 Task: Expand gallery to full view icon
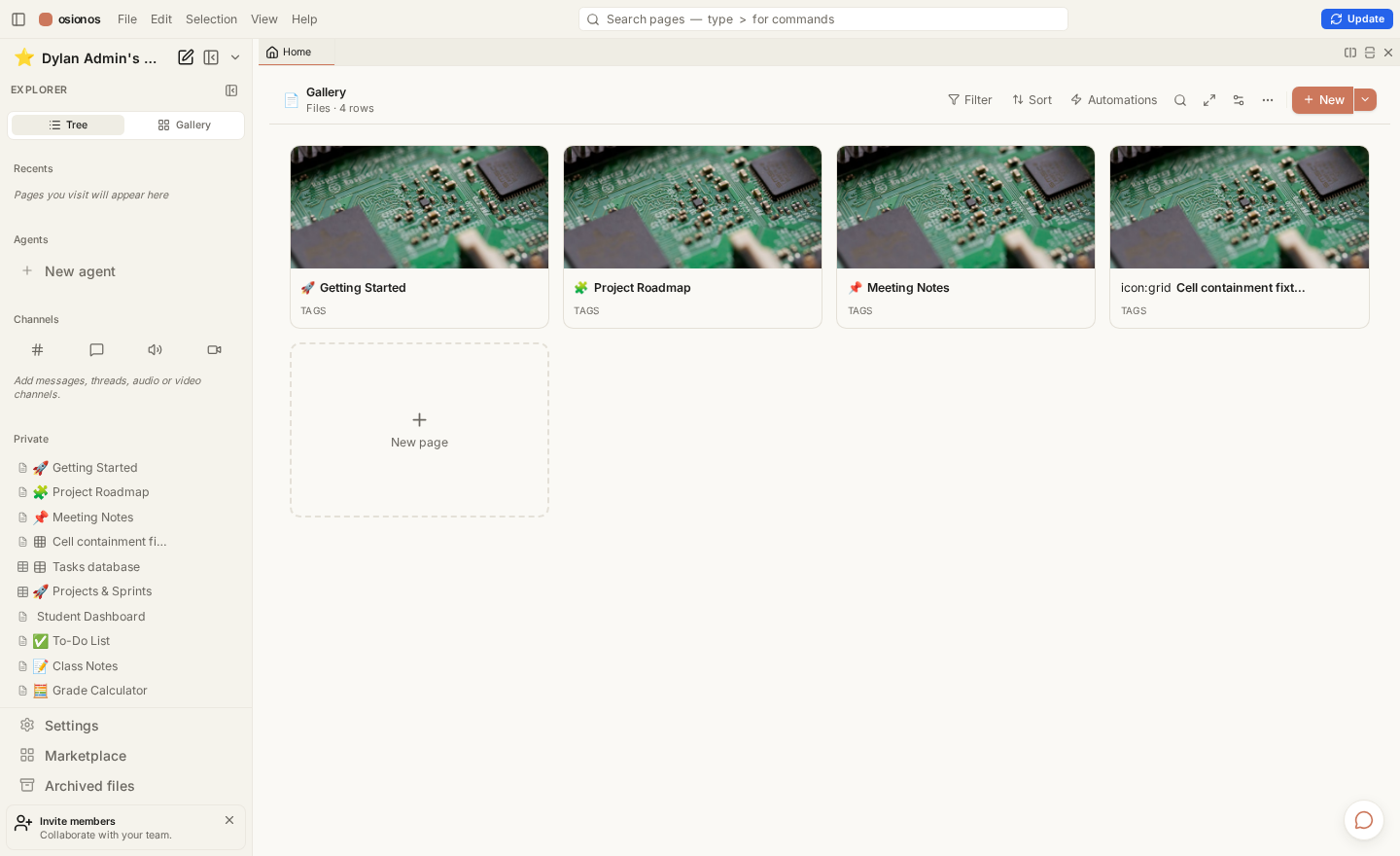pos(1209,100)
